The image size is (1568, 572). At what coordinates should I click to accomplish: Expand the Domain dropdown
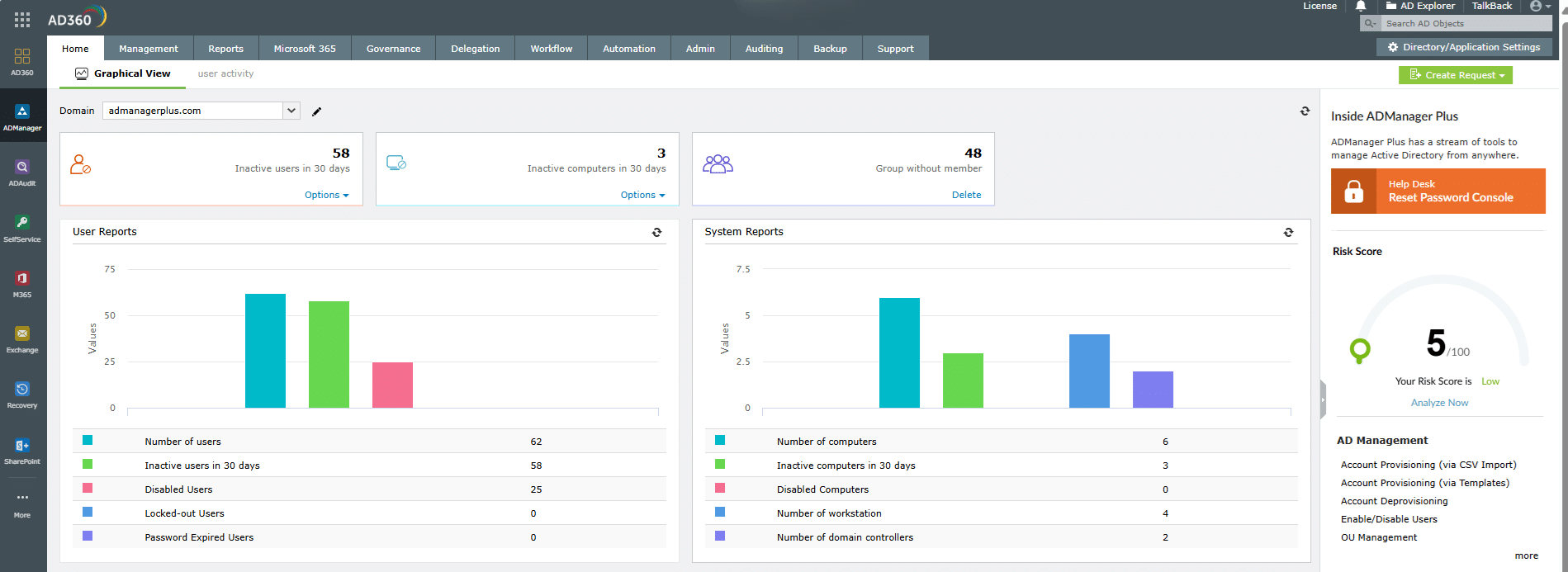(291, 111)
